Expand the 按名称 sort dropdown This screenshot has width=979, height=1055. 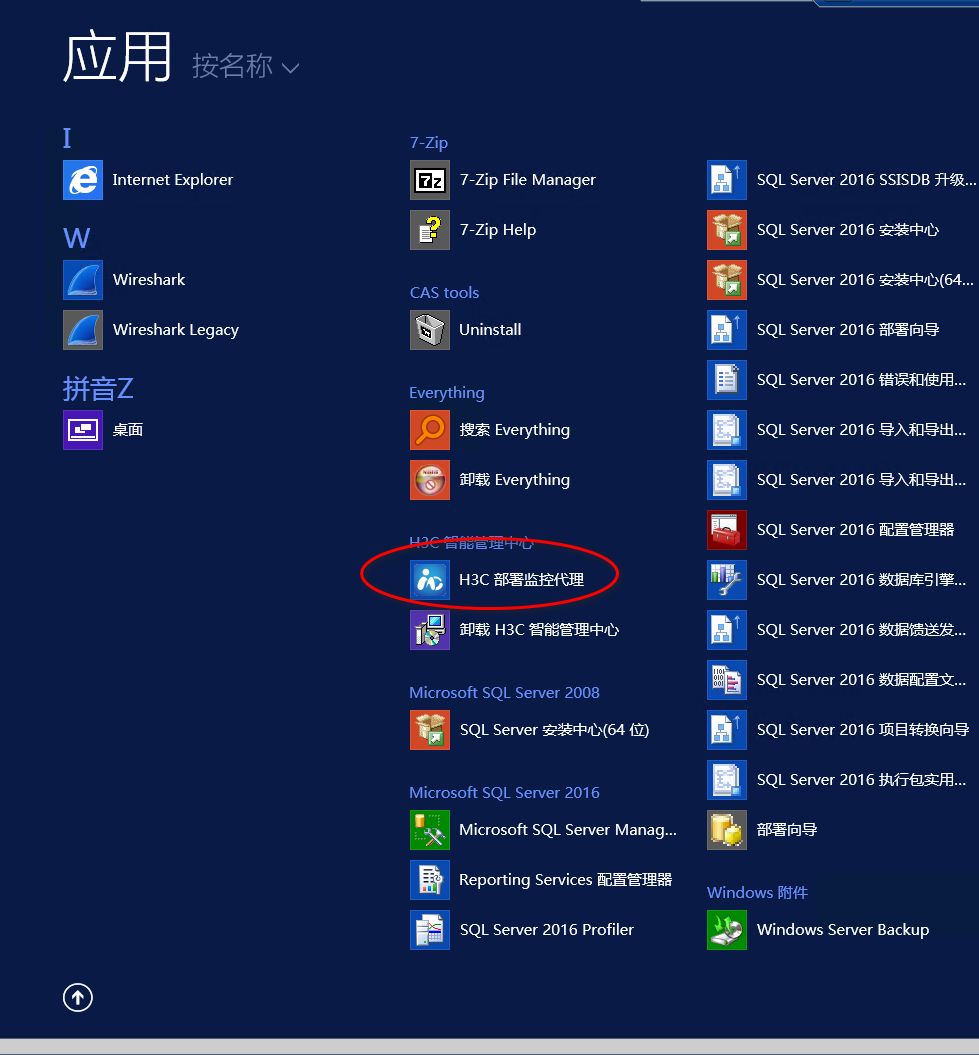(246, 67)
